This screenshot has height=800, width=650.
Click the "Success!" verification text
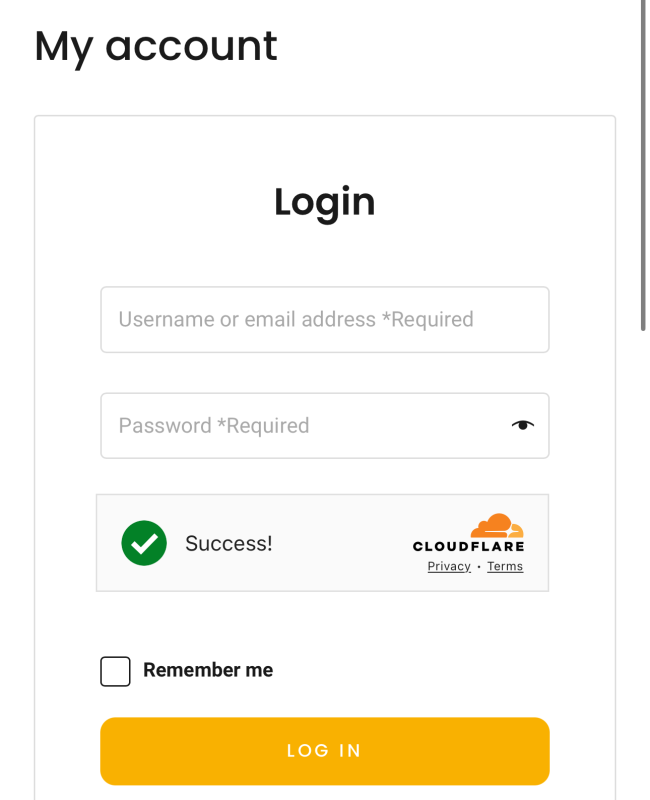228,544
